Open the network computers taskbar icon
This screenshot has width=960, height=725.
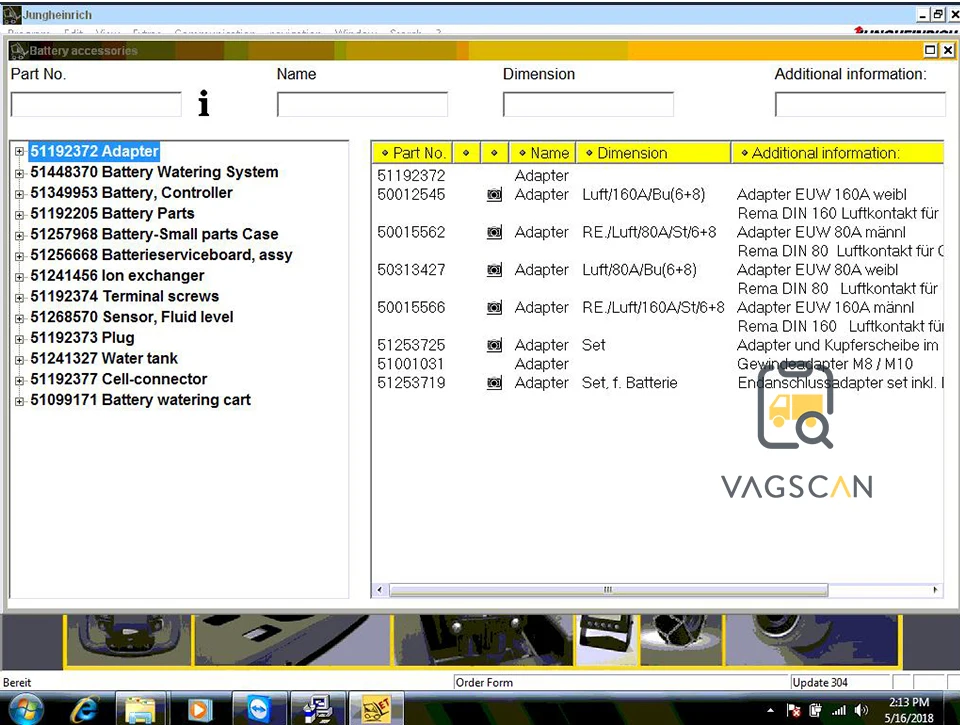point(317,709)
